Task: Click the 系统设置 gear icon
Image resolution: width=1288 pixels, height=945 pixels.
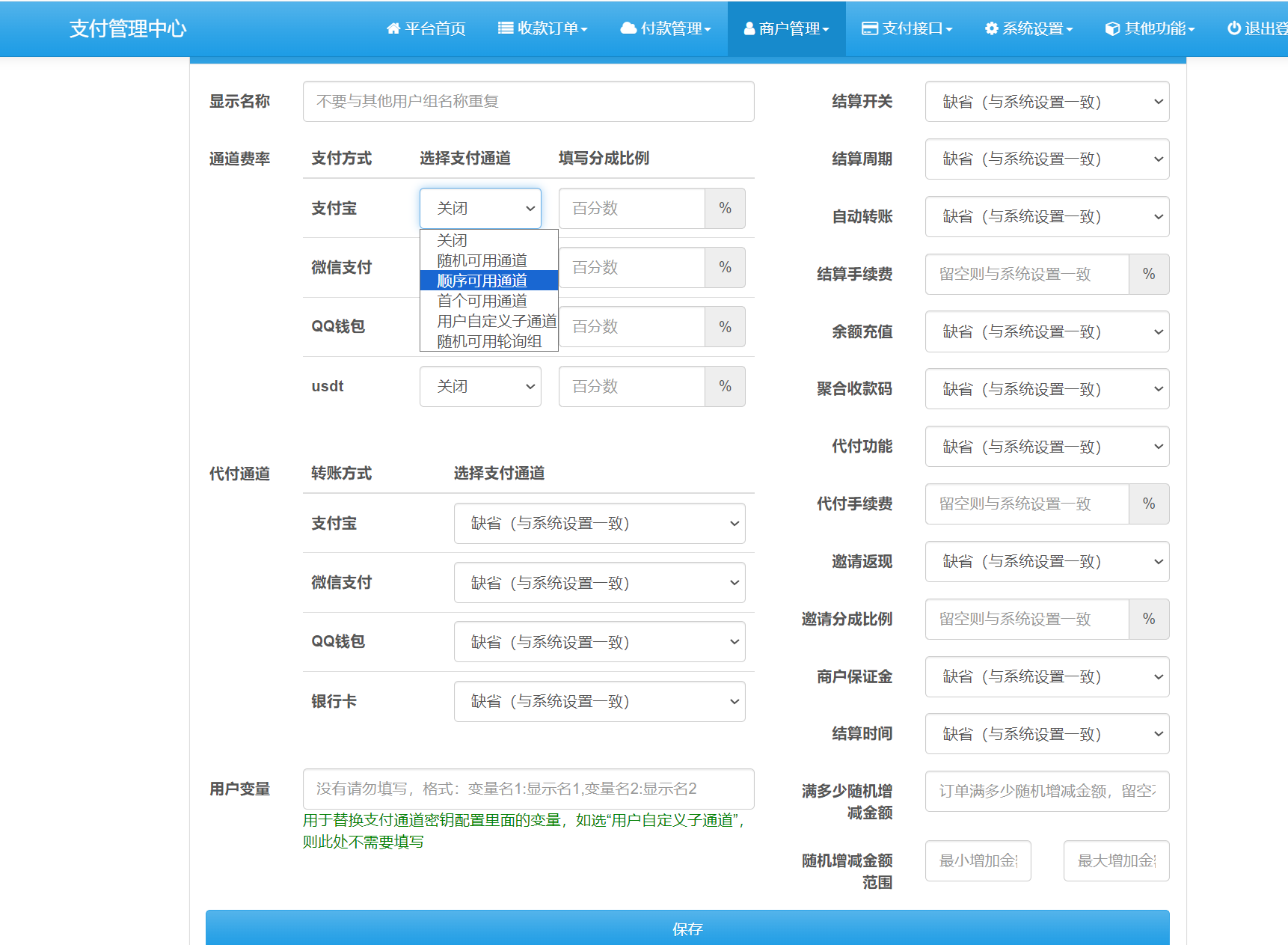Action: click(990, 28)
